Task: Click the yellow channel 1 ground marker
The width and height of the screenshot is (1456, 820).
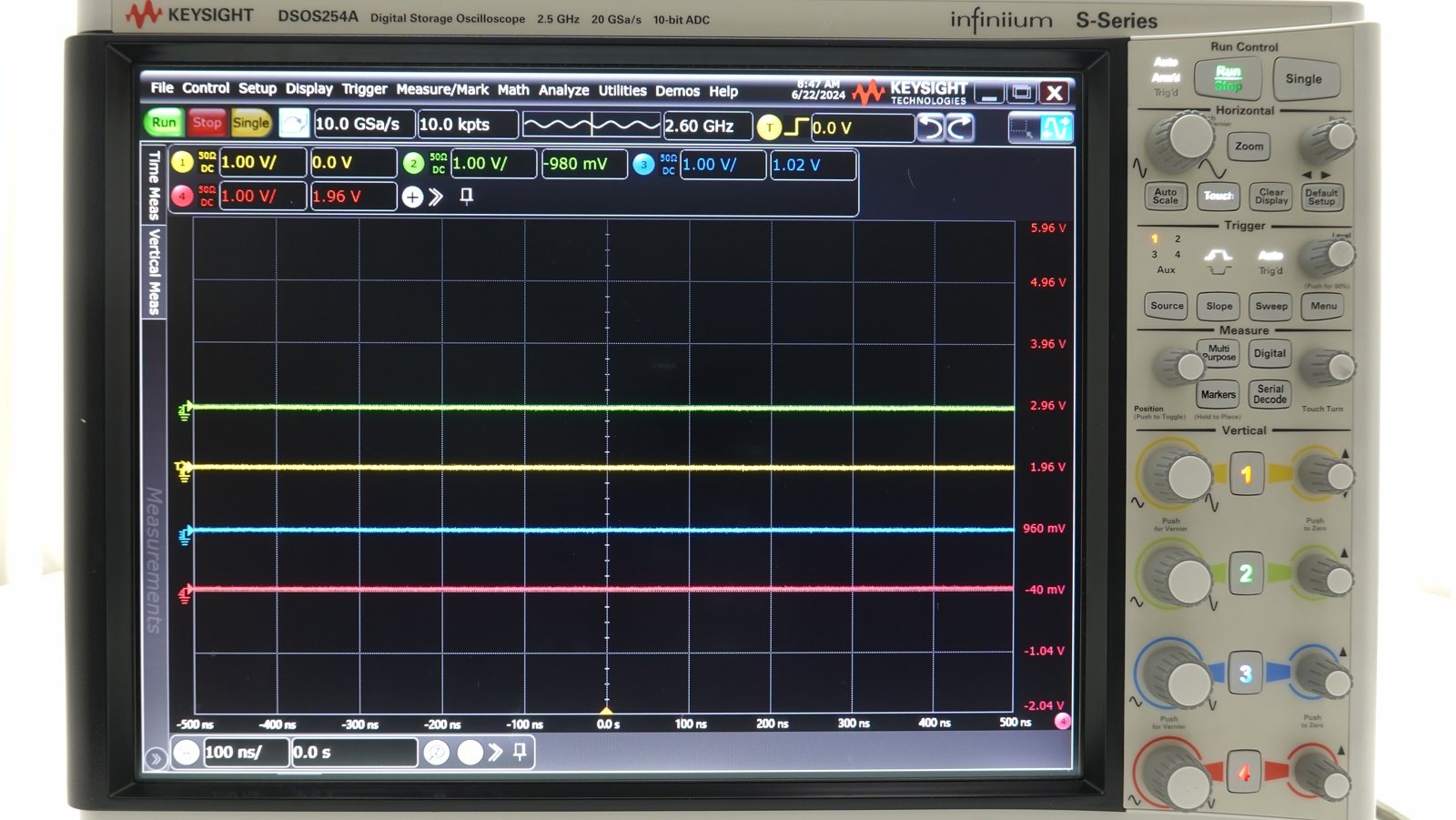Action: [185, 471]
